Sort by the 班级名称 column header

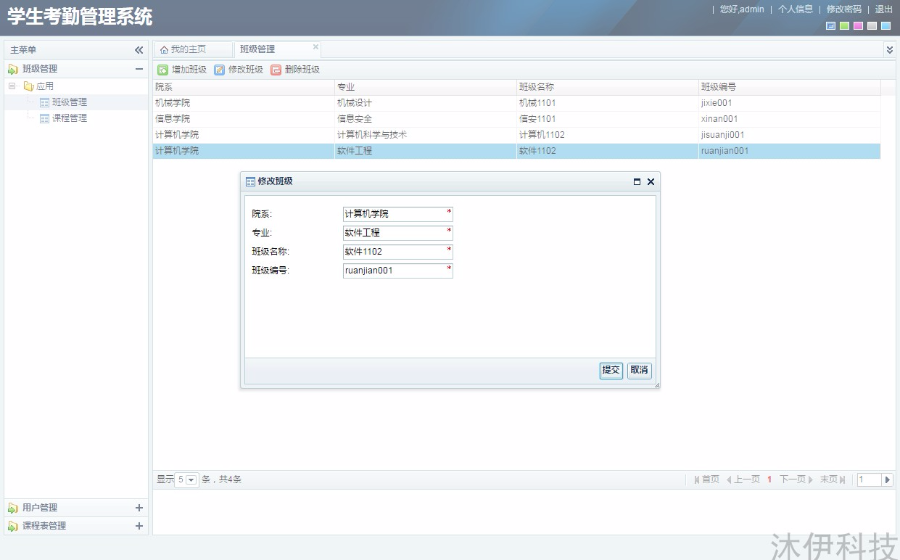tap(607, 87)
